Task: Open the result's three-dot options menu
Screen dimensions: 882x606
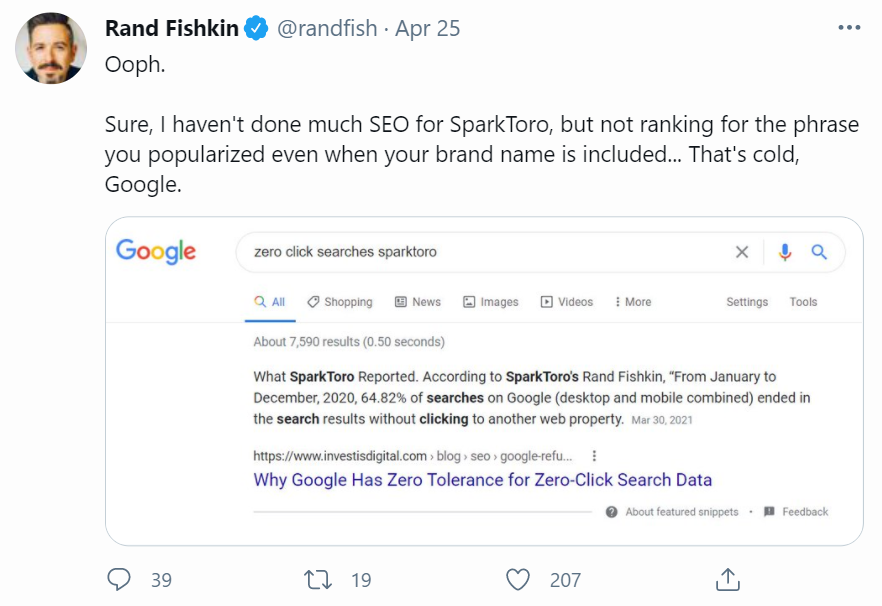Action: (594, 456)
